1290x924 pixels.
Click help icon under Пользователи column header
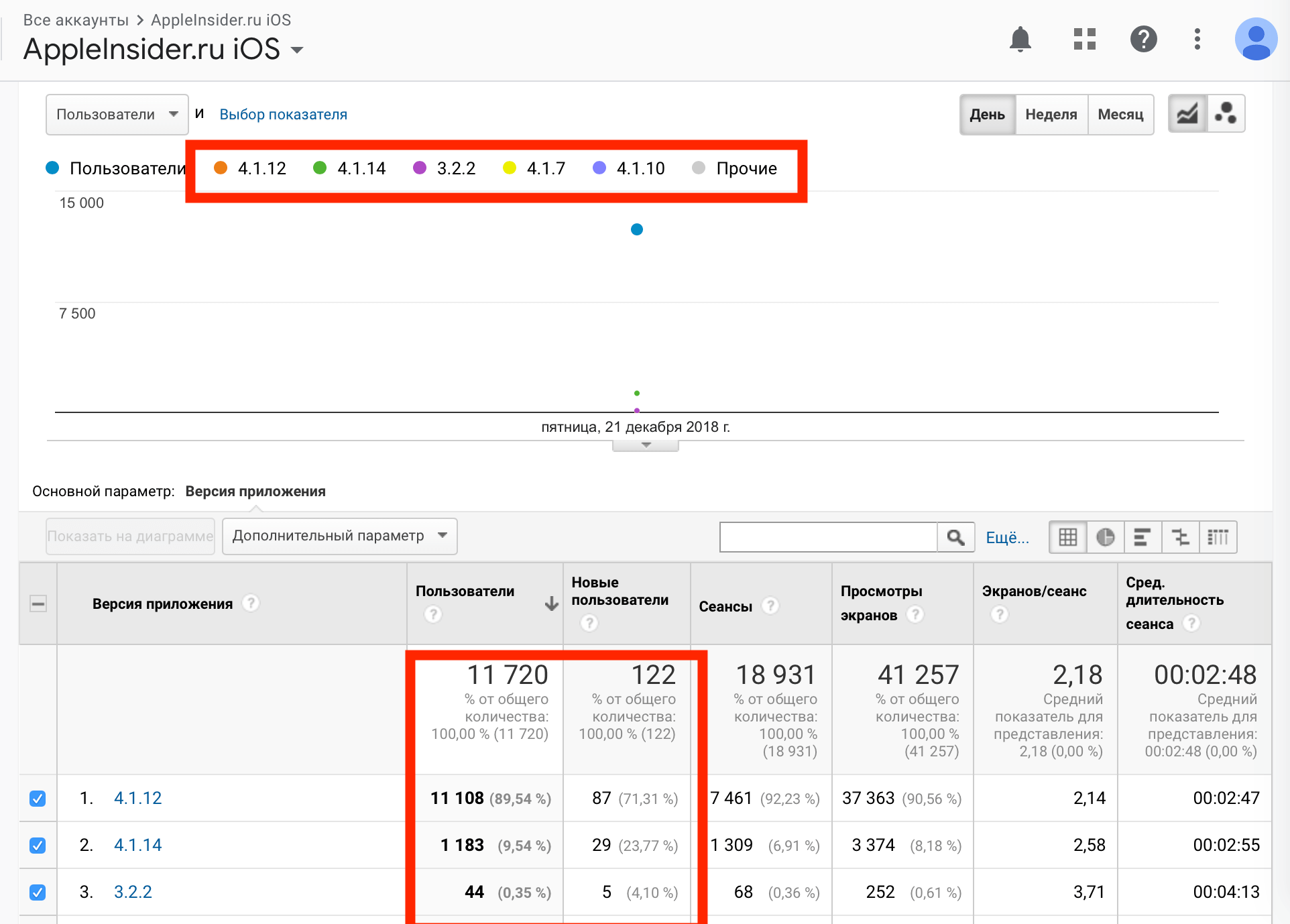[433, 614]
